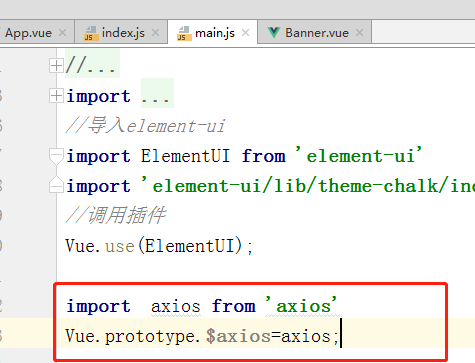Click 'prototype' in Vue.prototype.$axios line
Screen dimensions: 475x363
tap(150, 337)
